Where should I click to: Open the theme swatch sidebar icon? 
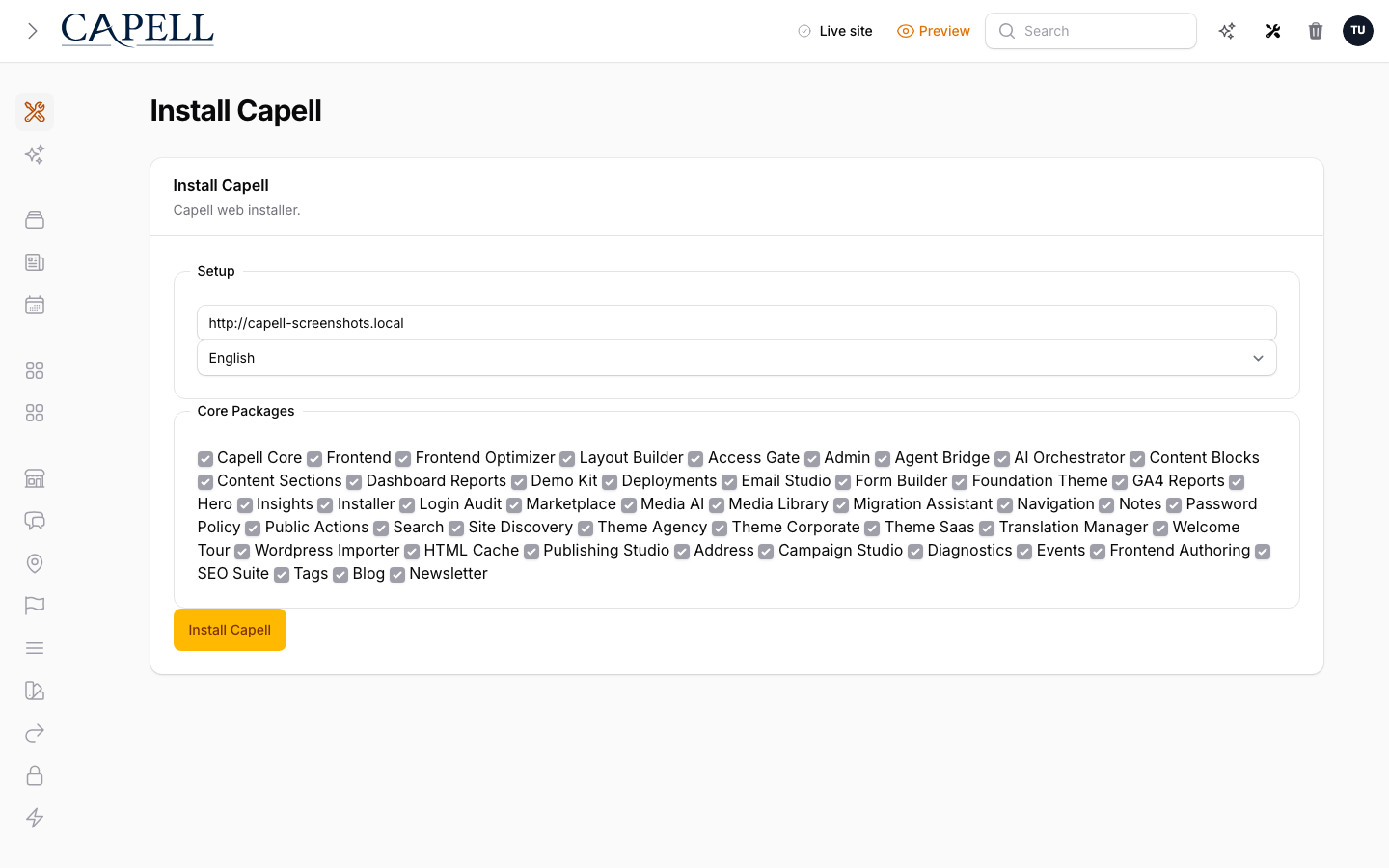coord(35,691)
